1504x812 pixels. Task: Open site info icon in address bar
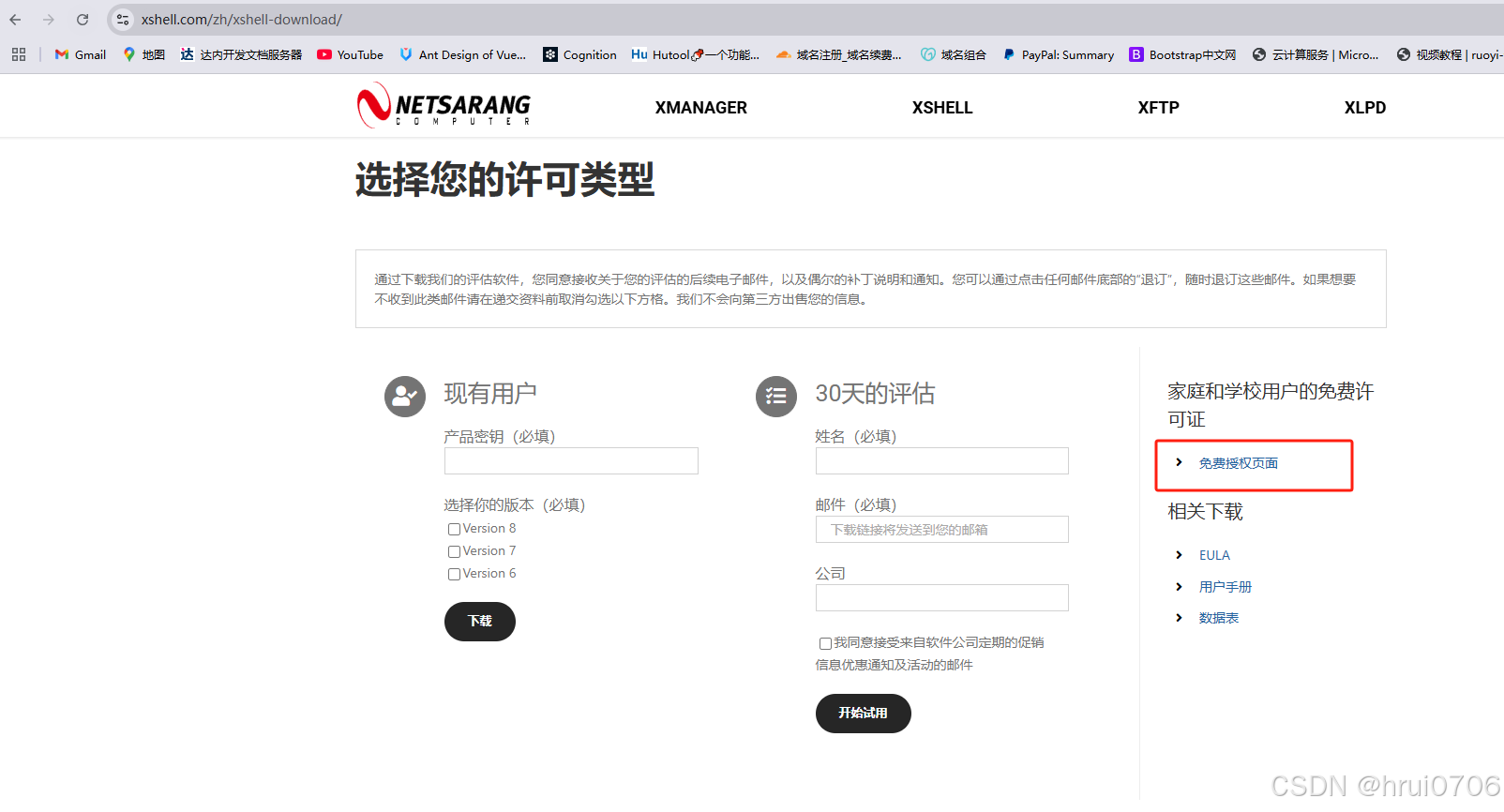[123, 20]
